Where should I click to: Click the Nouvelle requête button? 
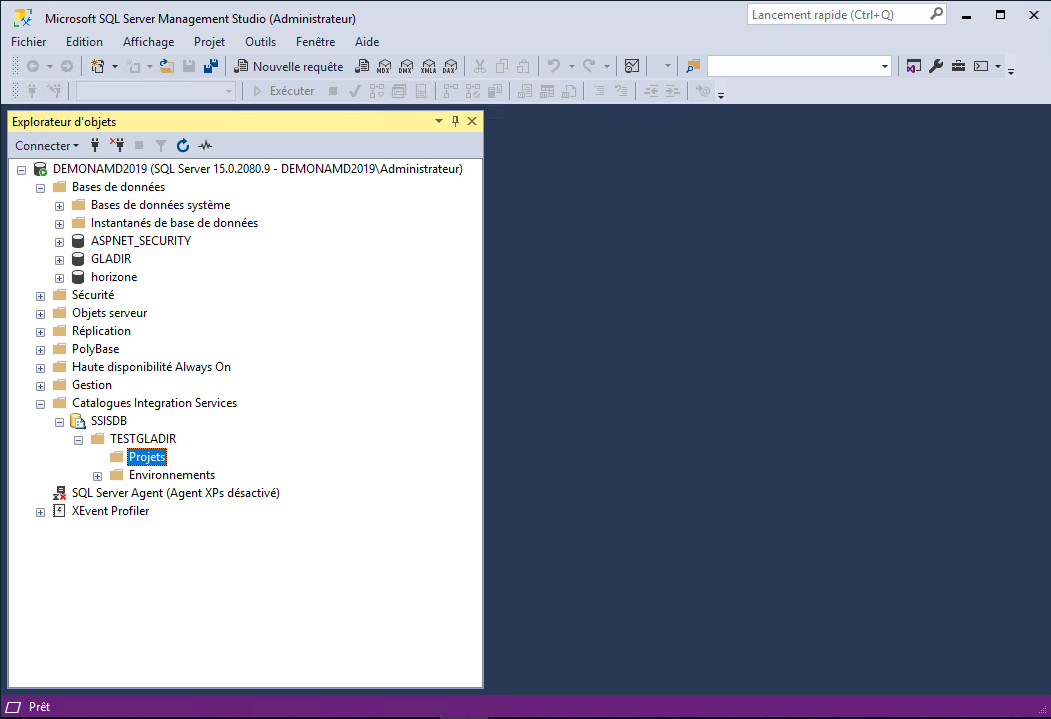click(289, 67)
